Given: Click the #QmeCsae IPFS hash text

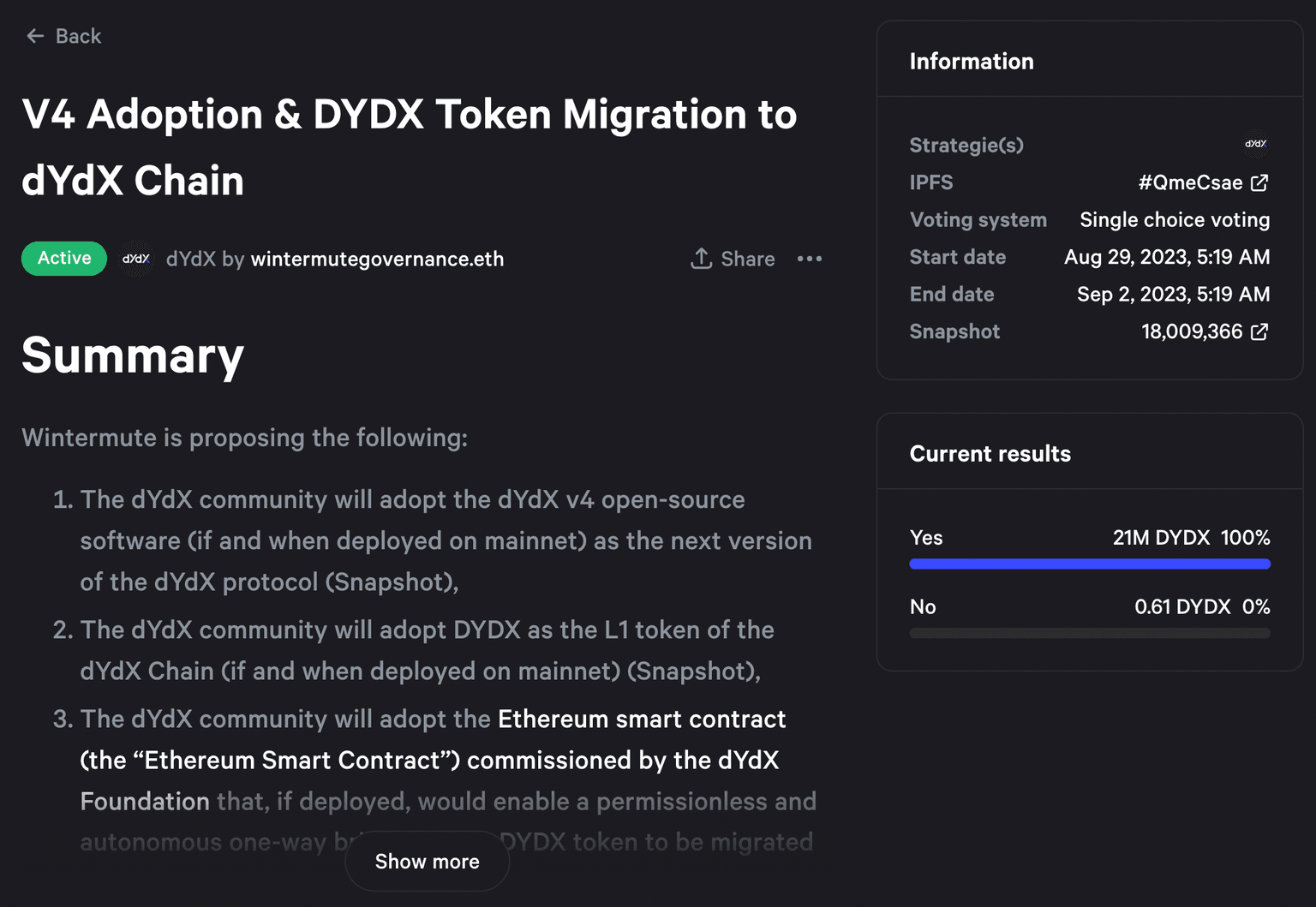Looking at the screenshot, I should (1190, 182).
